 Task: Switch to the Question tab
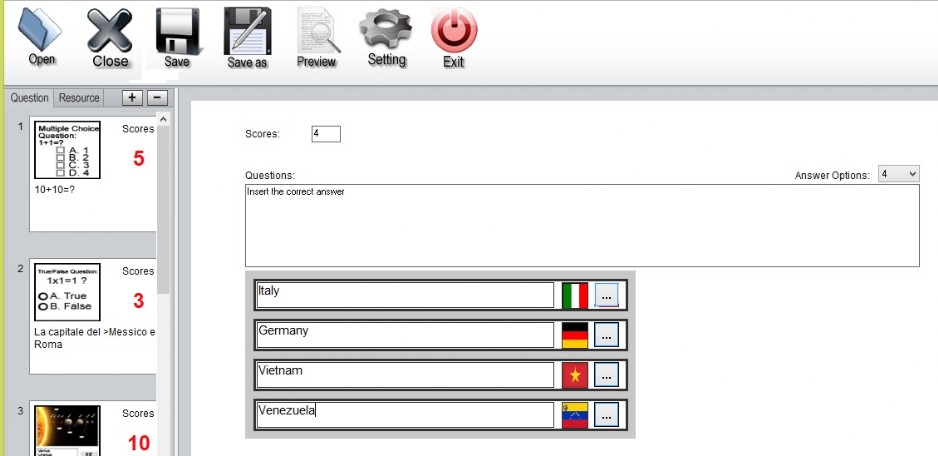tap(29, 98)
